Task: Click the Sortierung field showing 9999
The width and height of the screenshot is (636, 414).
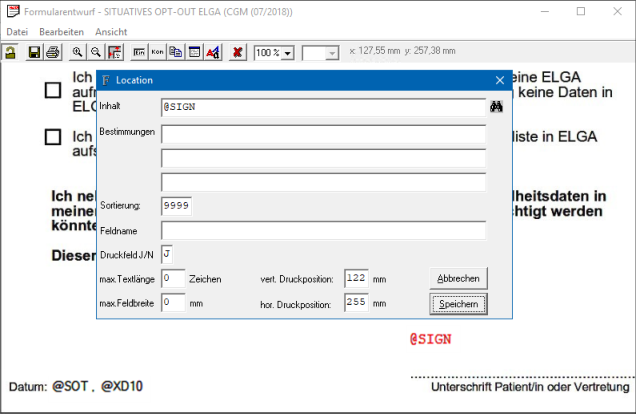Action: click(x=176, y=206)
